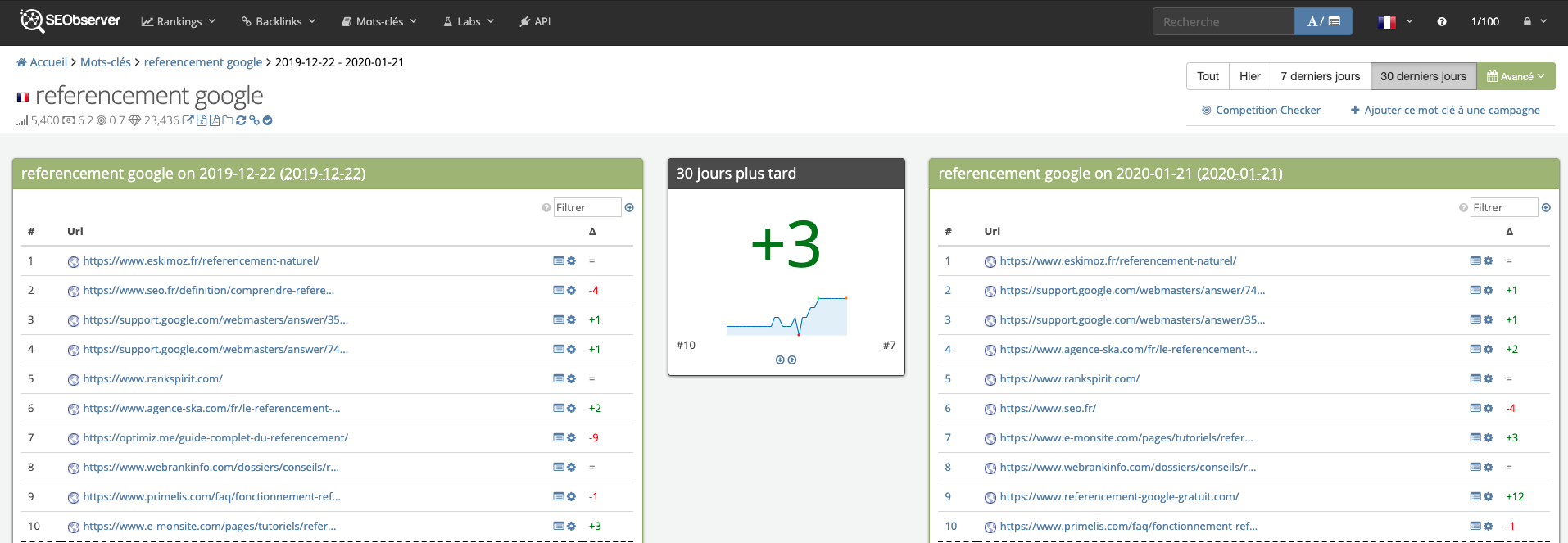
Task: Open details list icon for left primelis.com row
Action: 559,496
